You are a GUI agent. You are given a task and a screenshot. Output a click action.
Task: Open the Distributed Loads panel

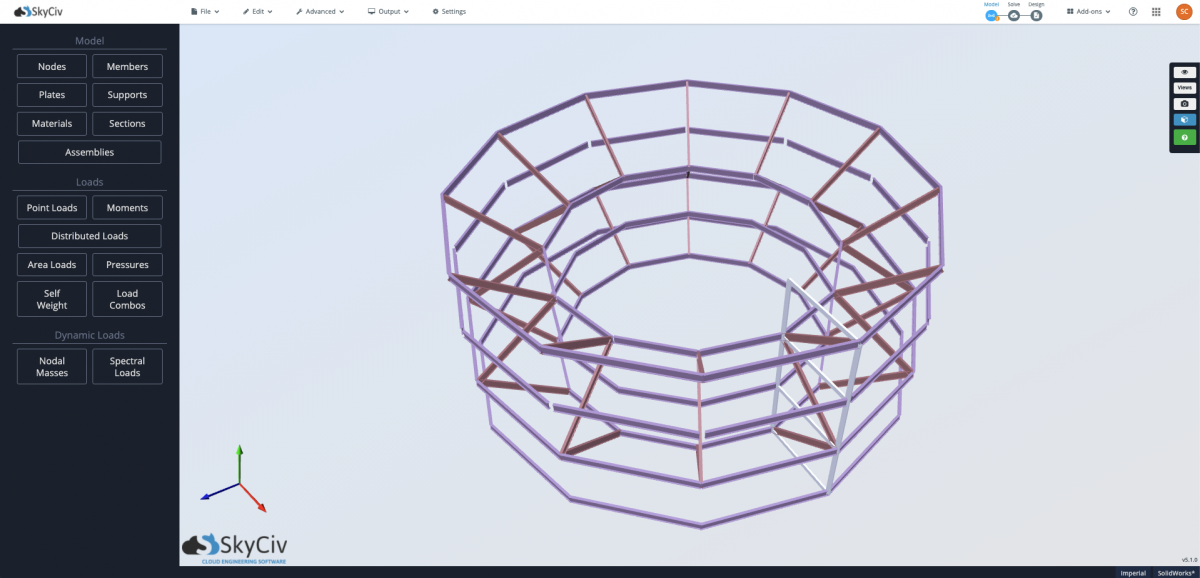[x=89, y=235]
